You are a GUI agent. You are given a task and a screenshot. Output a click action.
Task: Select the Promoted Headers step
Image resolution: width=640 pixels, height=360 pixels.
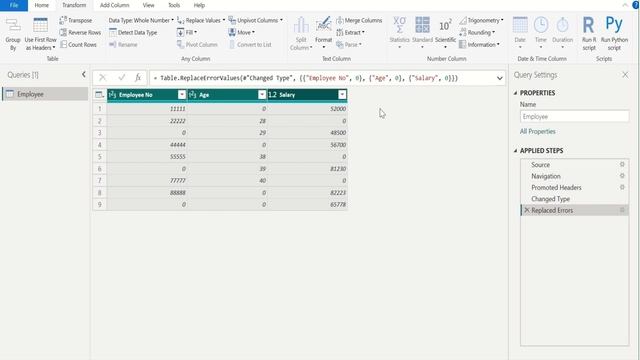coord(556,188)
